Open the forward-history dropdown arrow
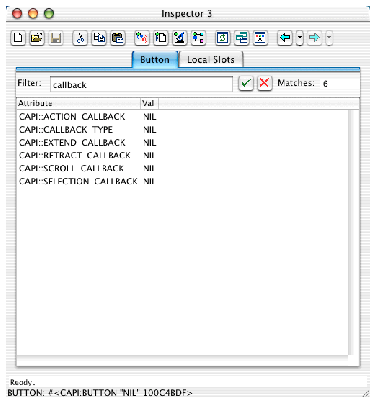This screenshot has height=406, width=377. click(x=329, y=38)
